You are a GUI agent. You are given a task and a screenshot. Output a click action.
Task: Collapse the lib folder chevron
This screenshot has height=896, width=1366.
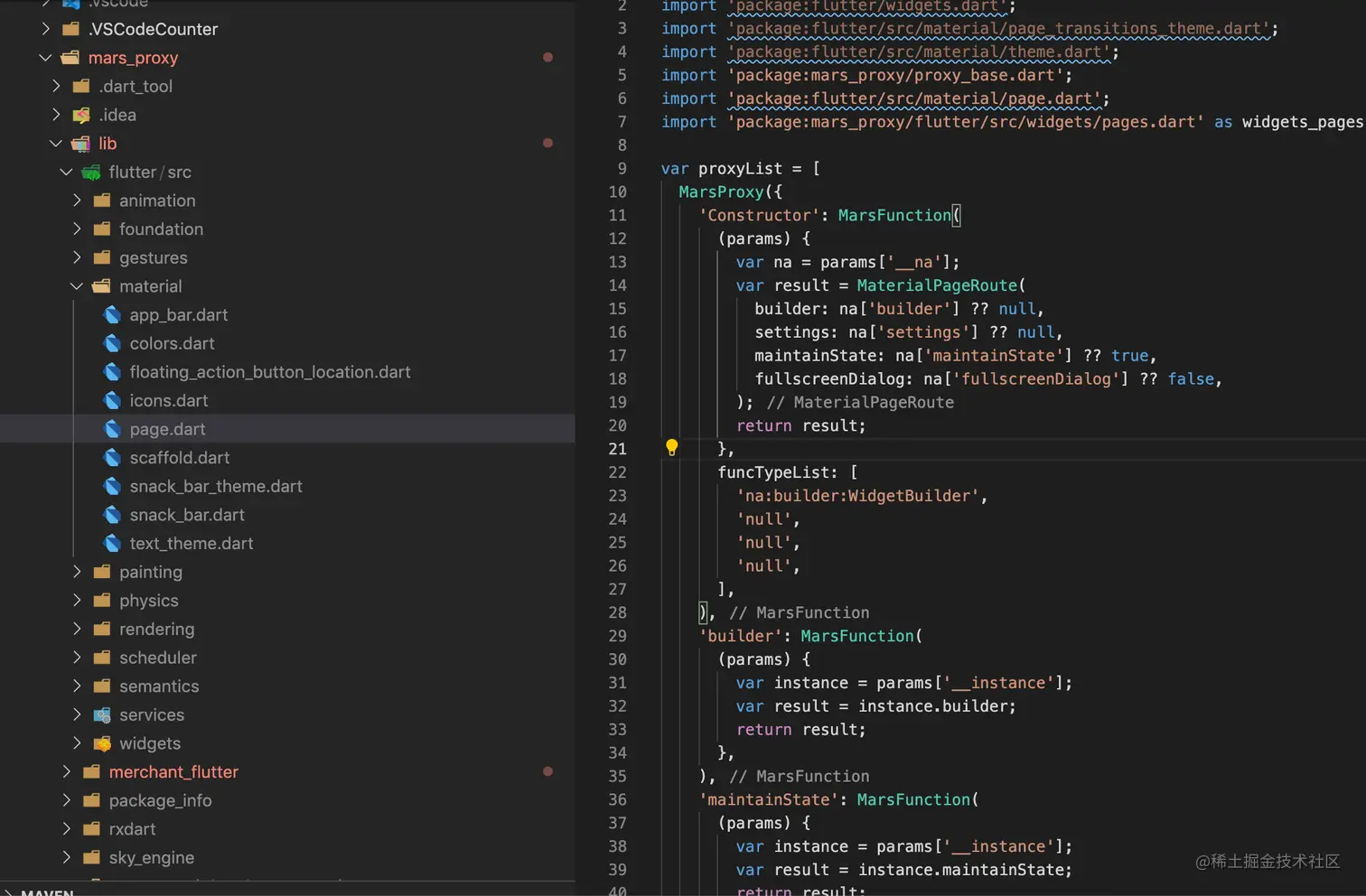click(56, 144)
